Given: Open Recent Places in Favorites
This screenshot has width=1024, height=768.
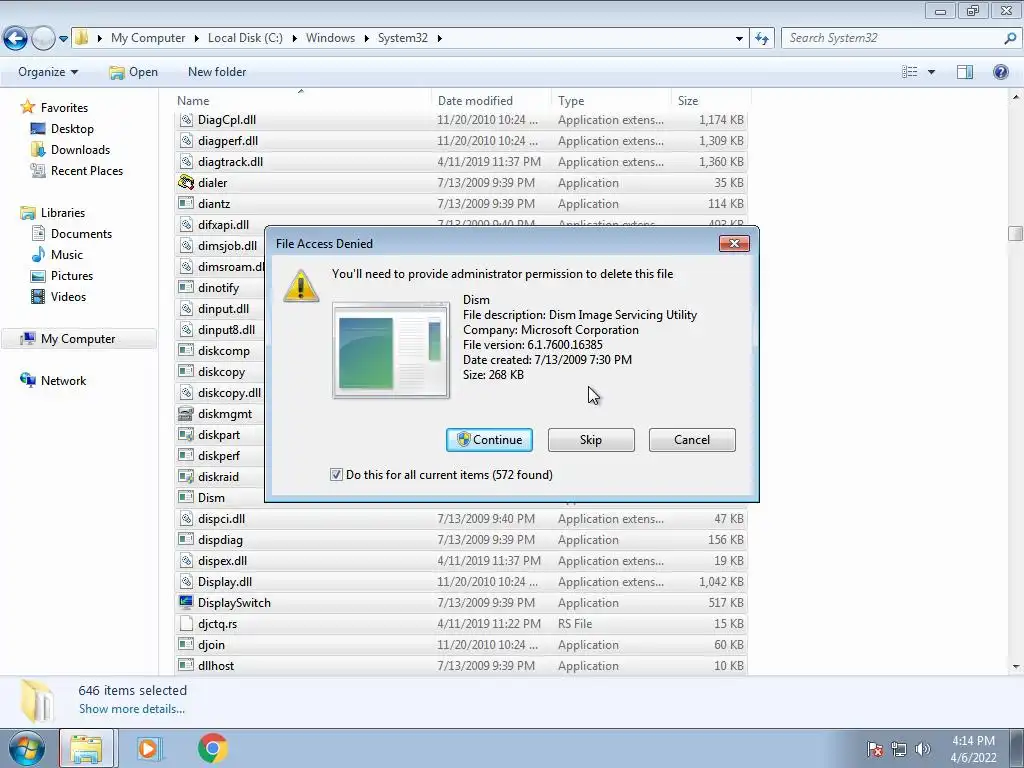Looking at the screenshot, I should [77, 170].
